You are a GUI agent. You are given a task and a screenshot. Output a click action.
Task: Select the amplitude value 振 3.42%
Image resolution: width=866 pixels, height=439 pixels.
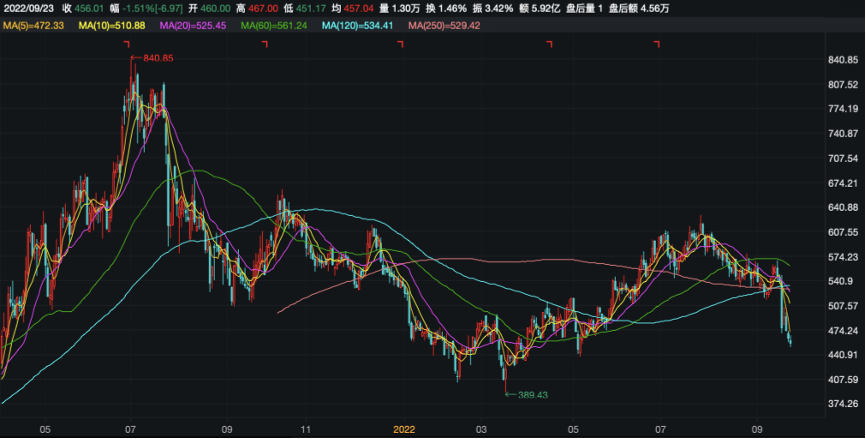click(x=493, y=8)
